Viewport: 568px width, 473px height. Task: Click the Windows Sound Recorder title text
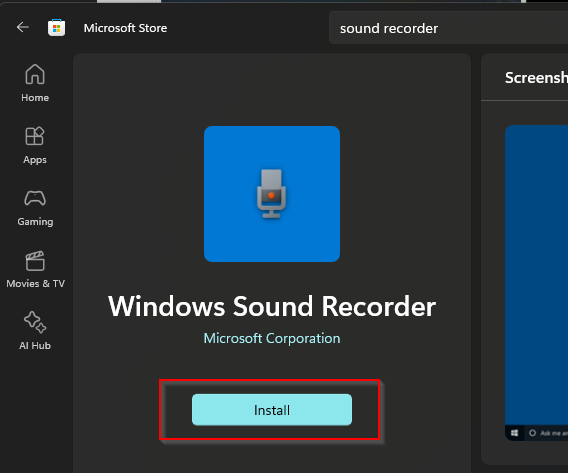[272, 306]
